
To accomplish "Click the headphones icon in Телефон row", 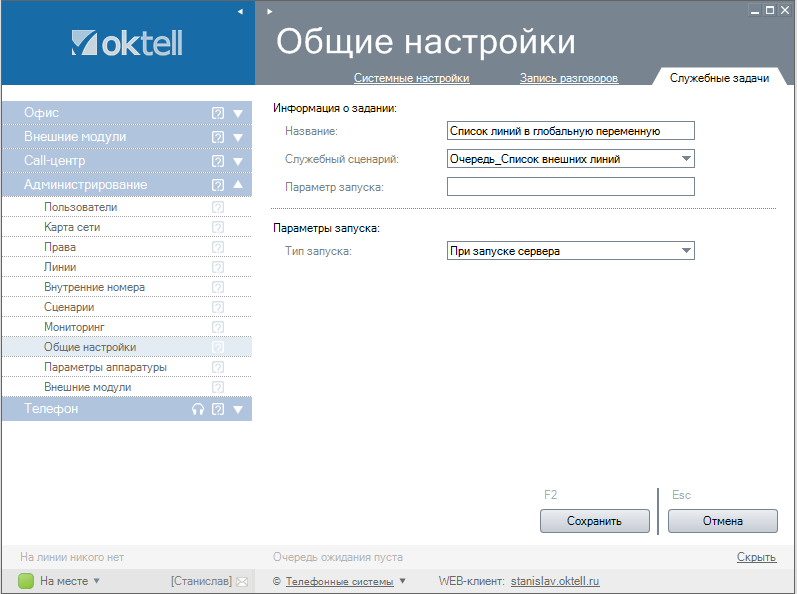I will (x=198, y=409).
